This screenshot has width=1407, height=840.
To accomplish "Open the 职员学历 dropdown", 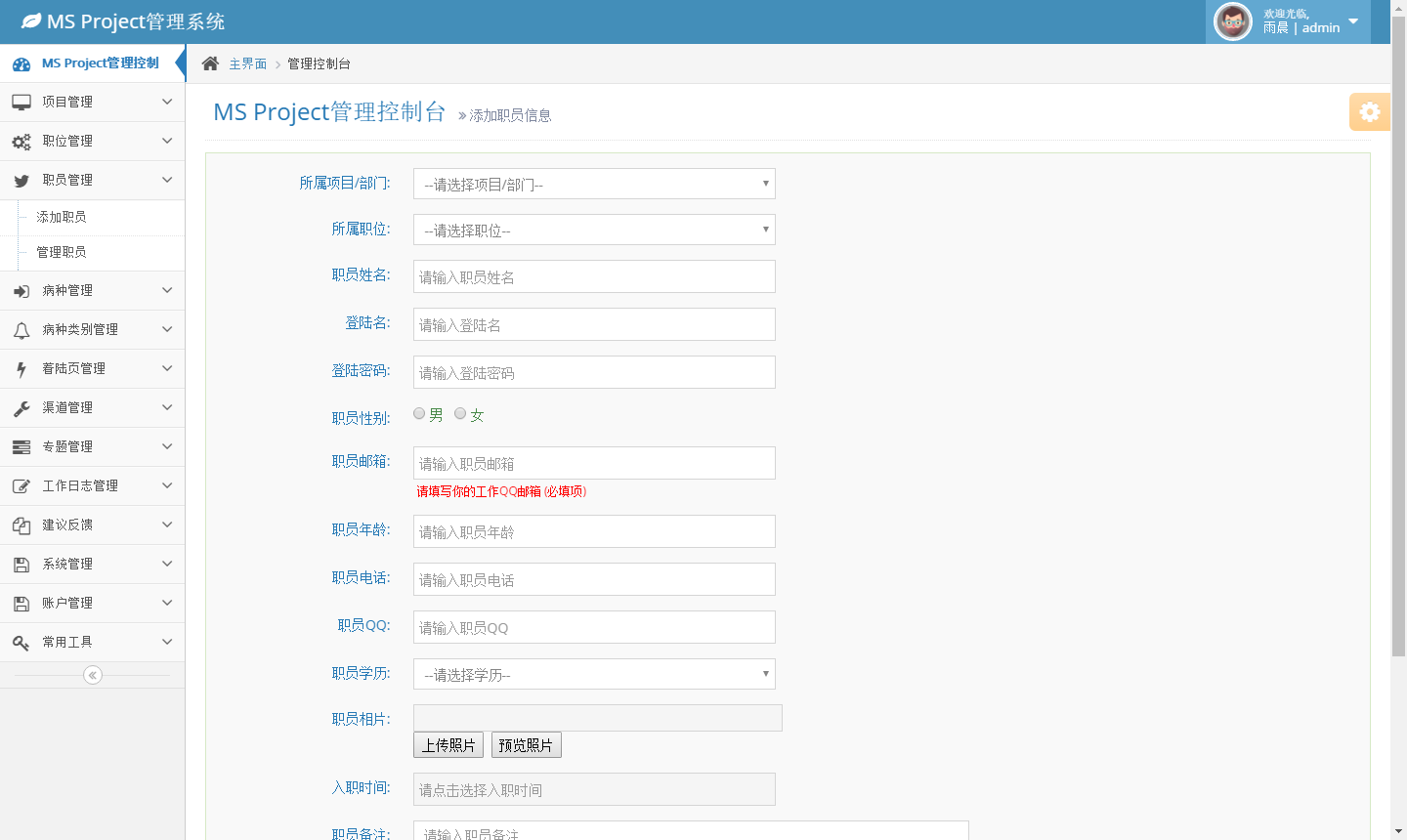I will pos(594,674).
